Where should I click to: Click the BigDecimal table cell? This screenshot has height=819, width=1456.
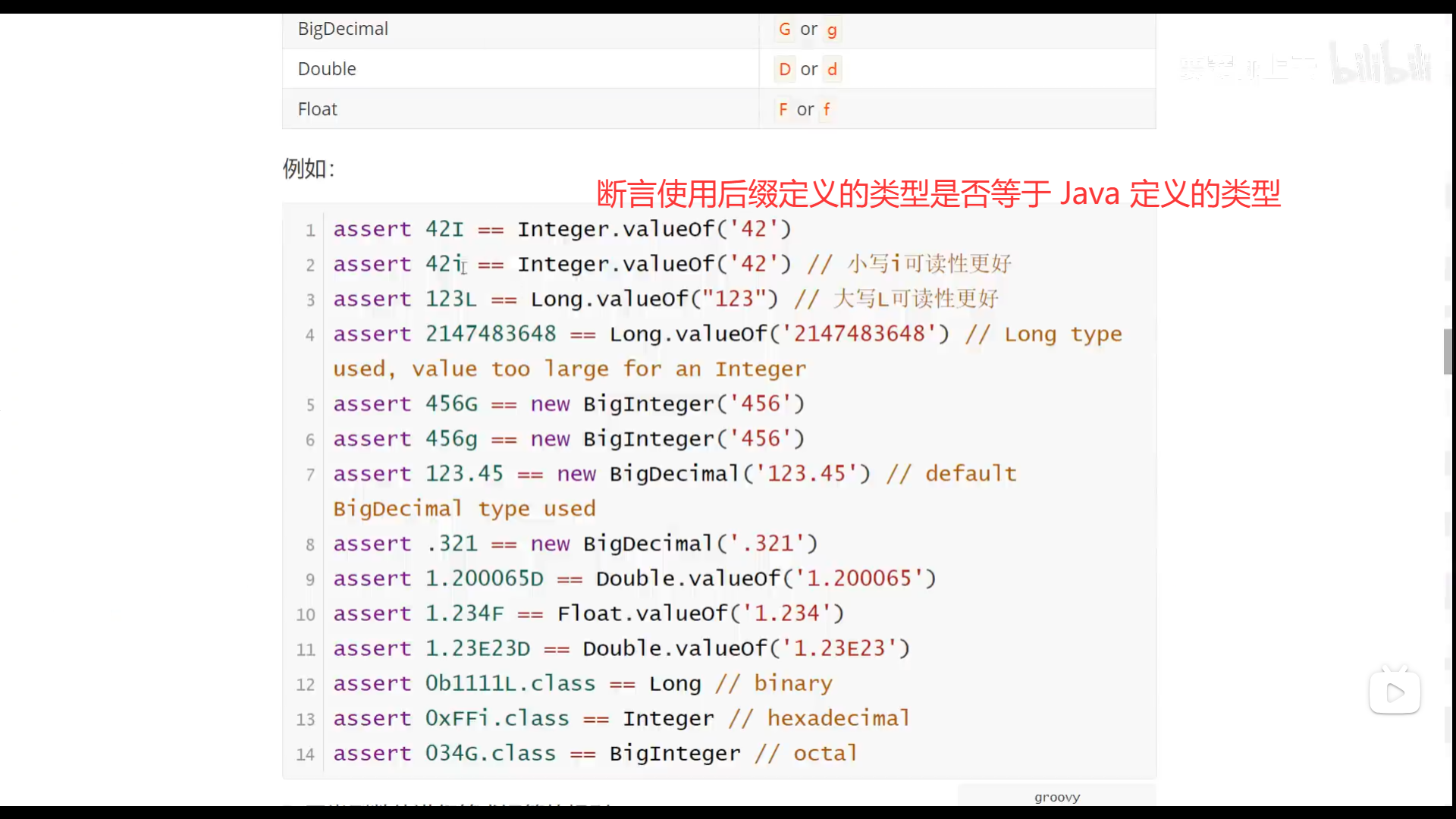coord(343,29)
